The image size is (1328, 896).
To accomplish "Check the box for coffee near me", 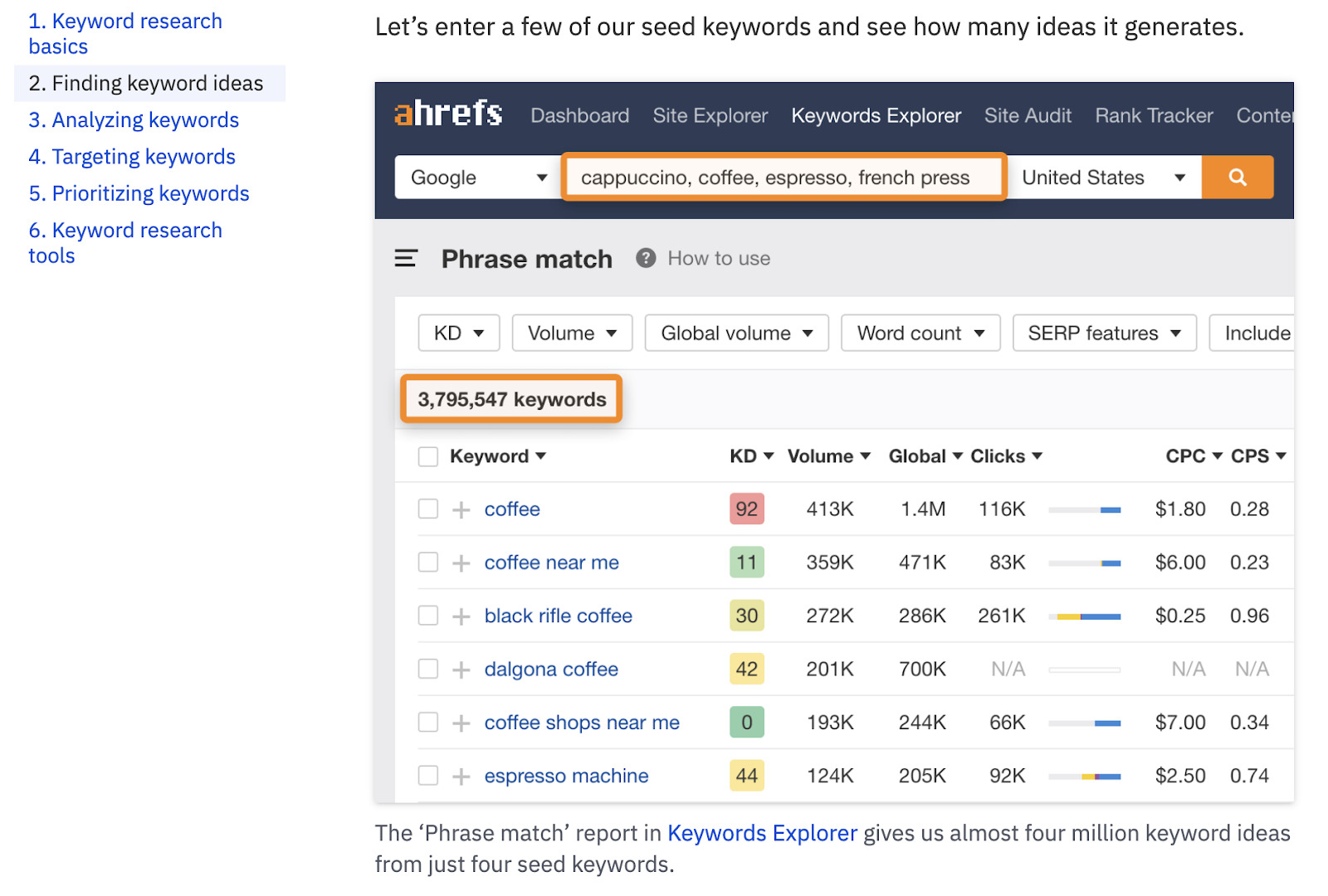I will tap(428, 562).
